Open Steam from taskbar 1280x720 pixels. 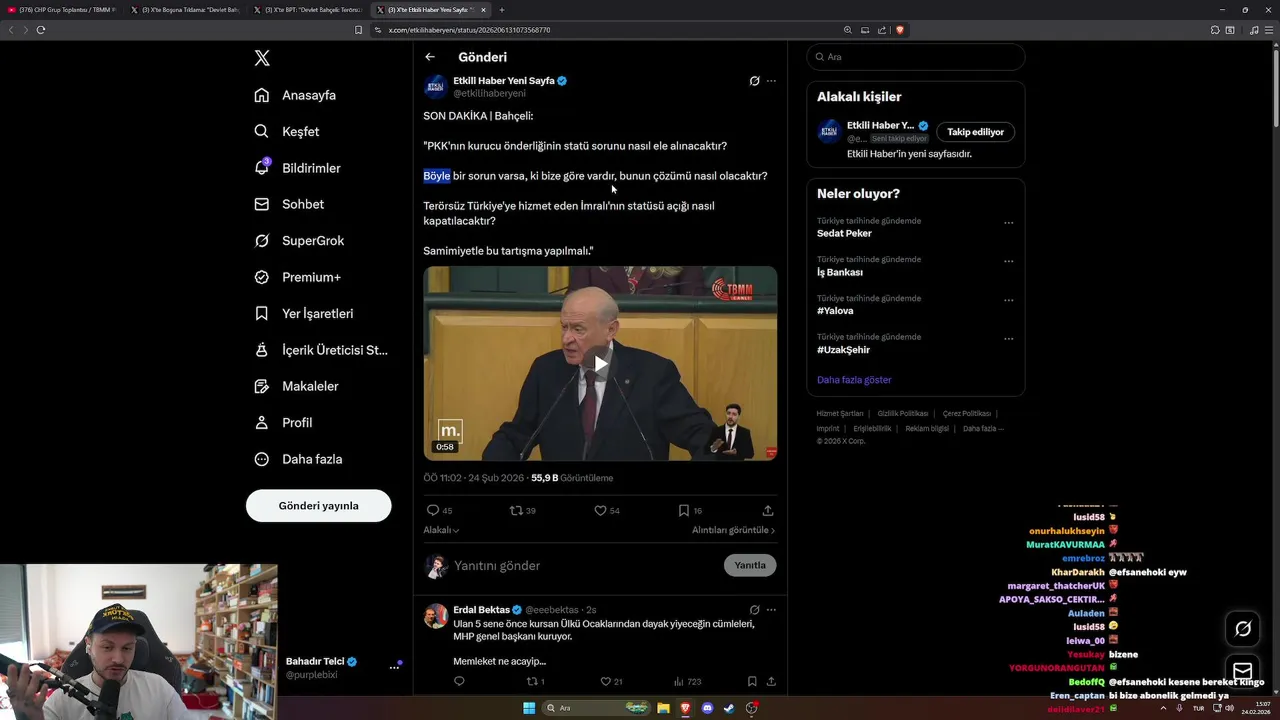729,708
